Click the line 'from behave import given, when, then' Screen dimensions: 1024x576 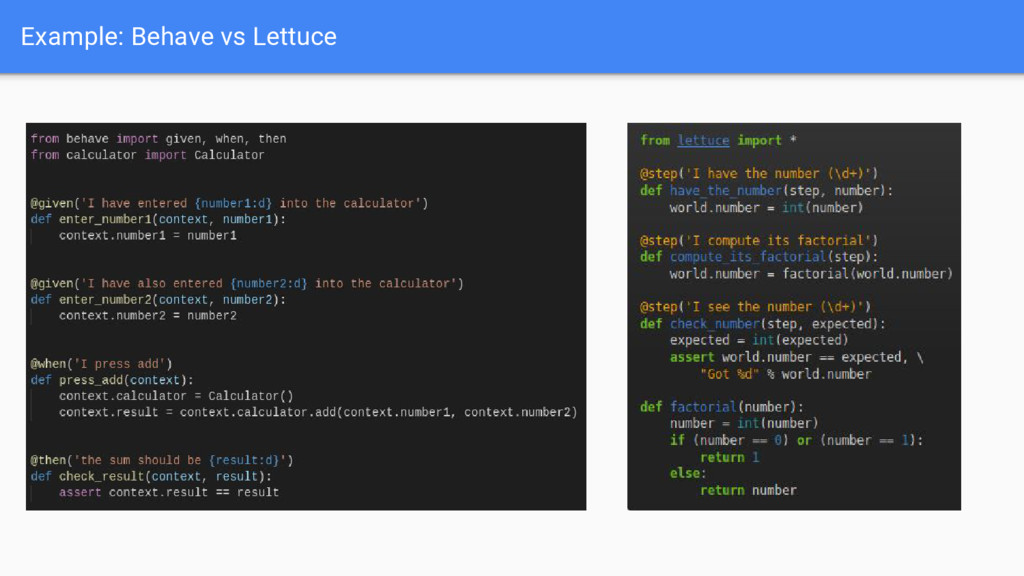click(159, 139)
